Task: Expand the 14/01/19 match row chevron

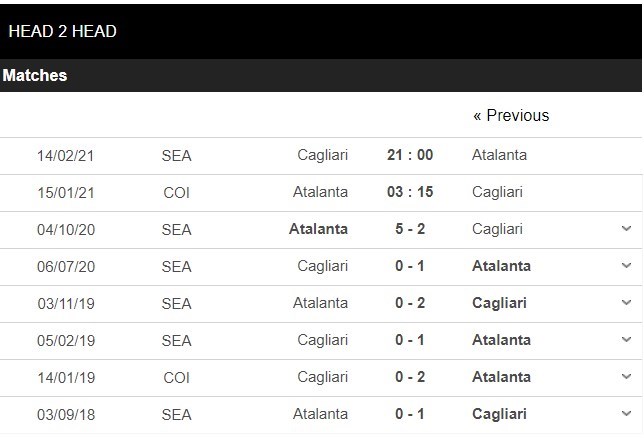Action: pyautogui.click(x=626, y=377)
